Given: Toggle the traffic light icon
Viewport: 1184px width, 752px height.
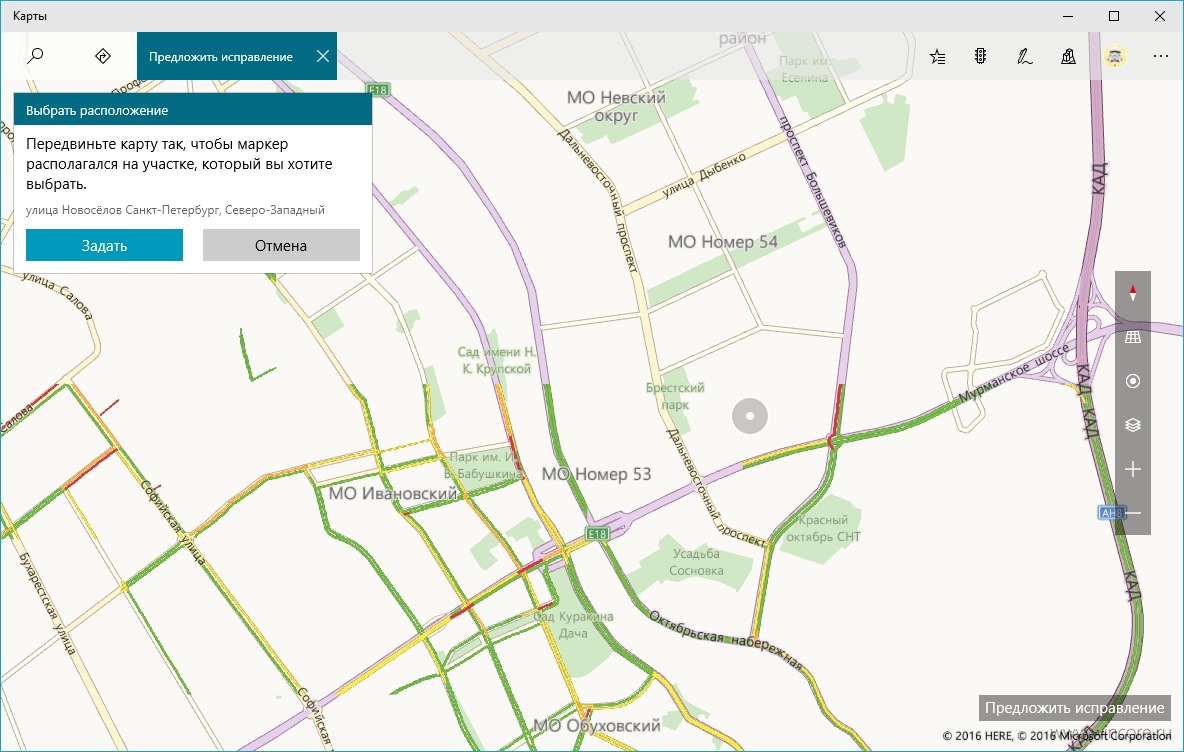Looking at the screenshot, I should (980, 56).
